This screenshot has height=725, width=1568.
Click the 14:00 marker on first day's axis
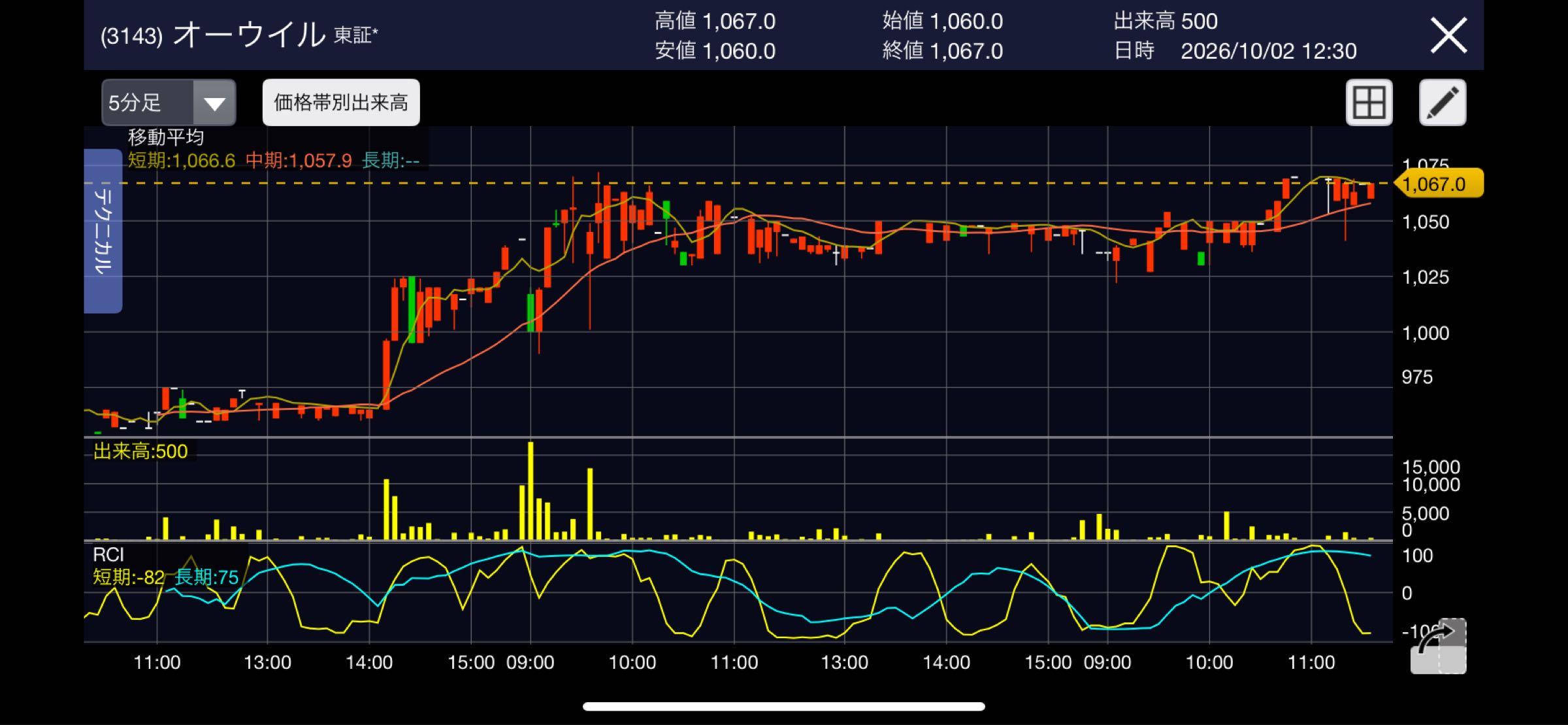click(x=369, y=662)
